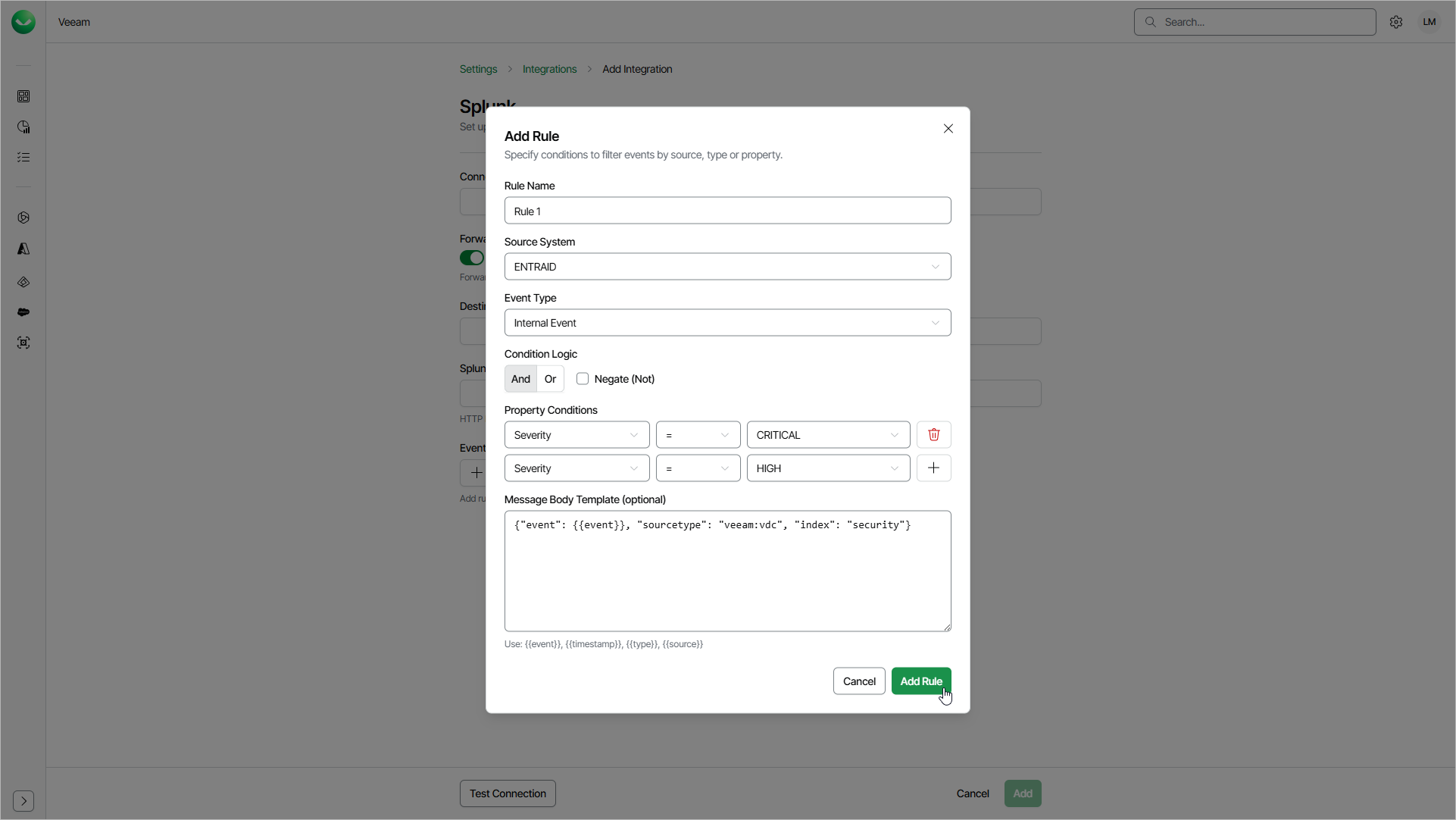Open the CRITICAL value dropdown
The height and width of the screenshot is (820, 1456).
tap(829, 435)
